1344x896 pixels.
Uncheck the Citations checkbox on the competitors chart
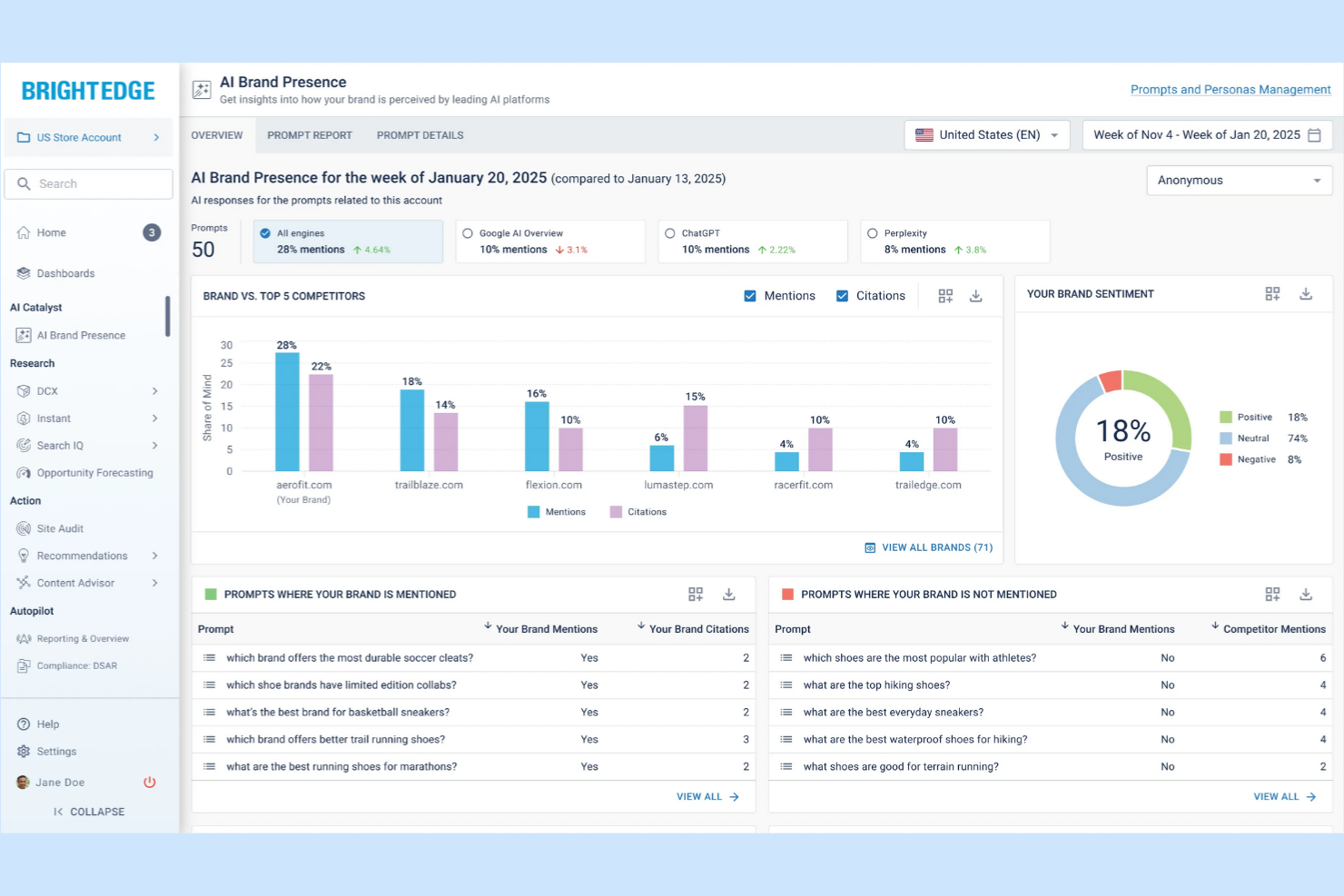842,295
